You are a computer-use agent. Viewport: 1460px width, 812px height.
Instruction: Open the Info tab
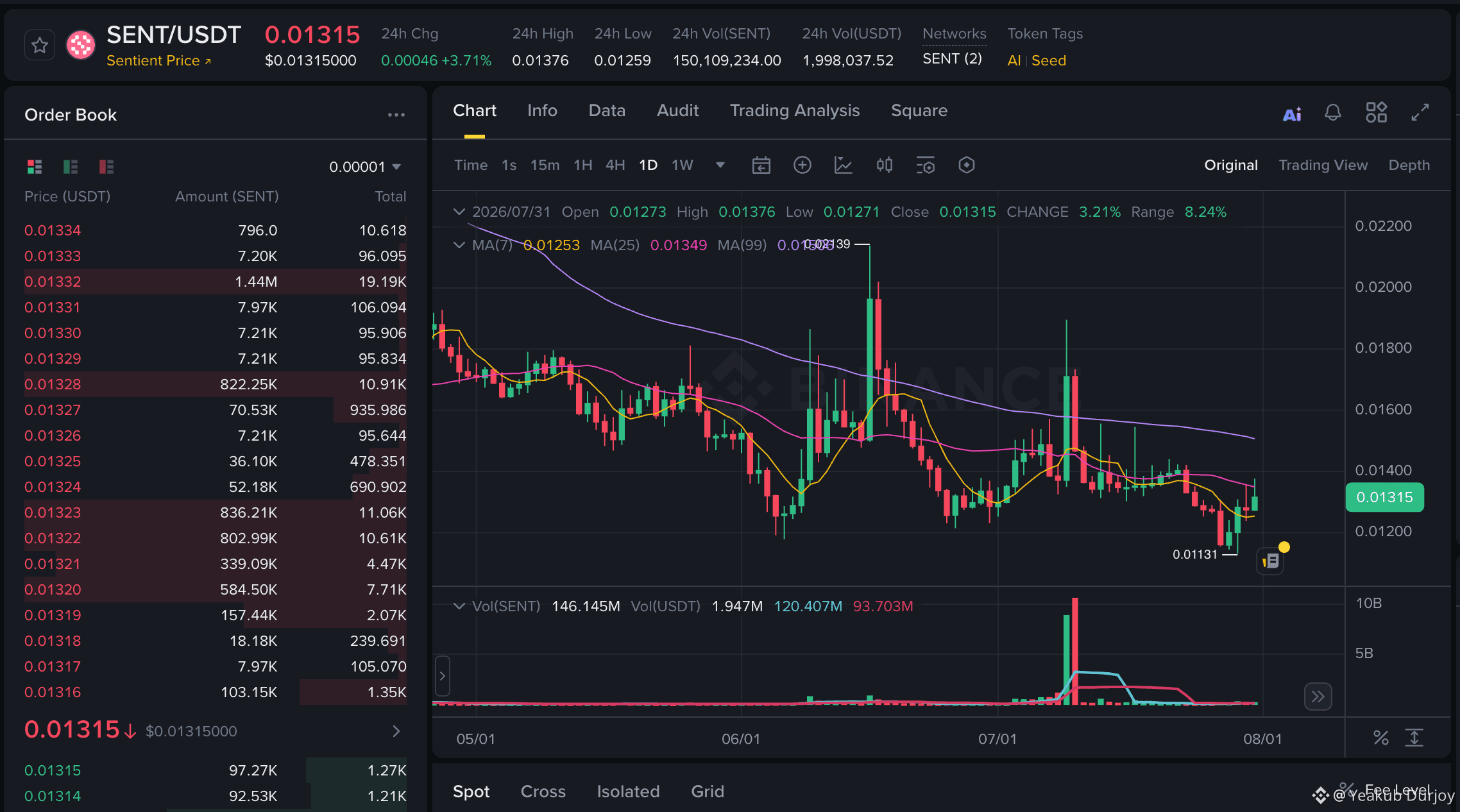coord(542,110)
